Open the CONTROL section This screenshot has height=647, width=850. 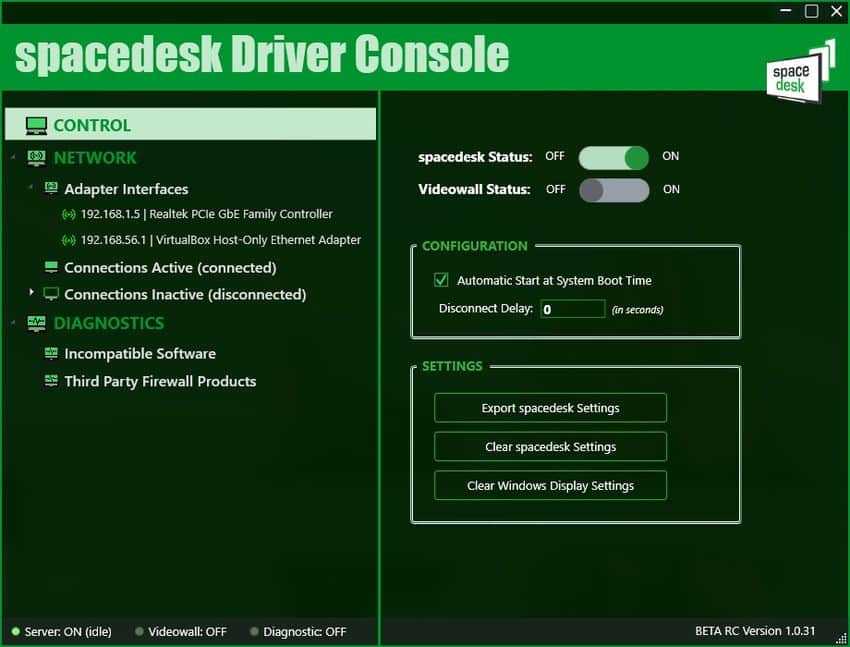click(190, 124)
